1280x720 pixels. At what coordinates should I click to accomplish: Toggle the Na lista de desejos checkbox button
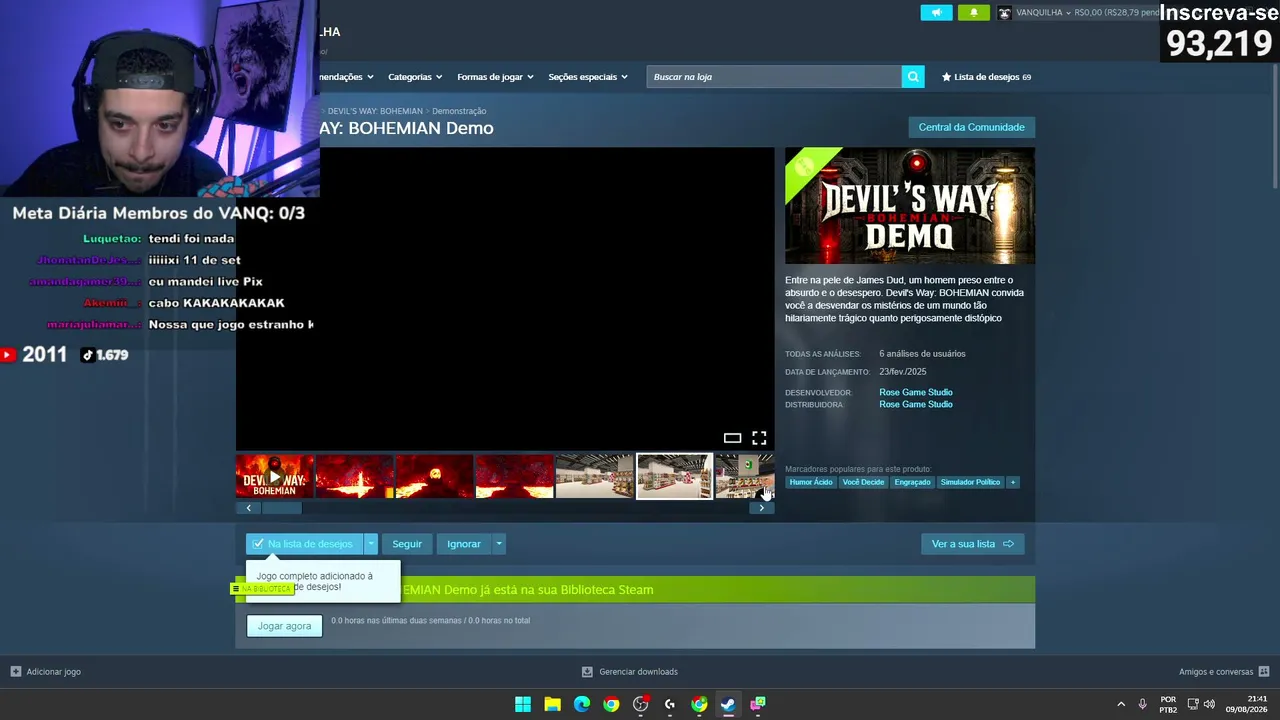304,544
